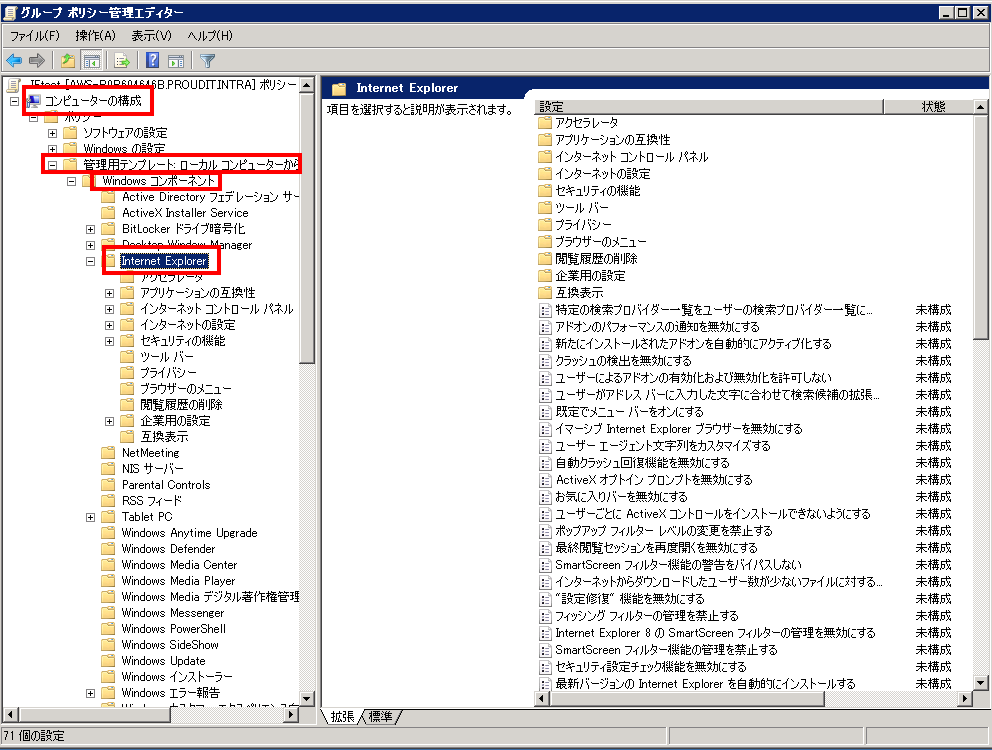The width and height of the screenshot is (992, 750).
Task: Click the settings list vertical scrollbar down arrow
Action: 982,683
